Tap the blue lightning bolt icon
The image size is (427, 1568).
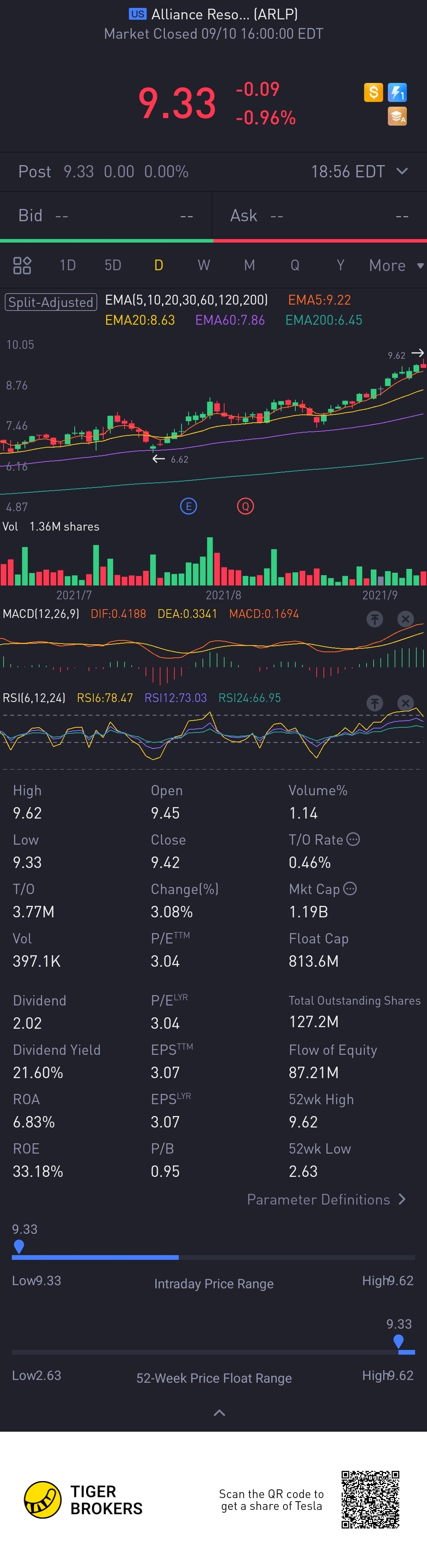[397, 92]
